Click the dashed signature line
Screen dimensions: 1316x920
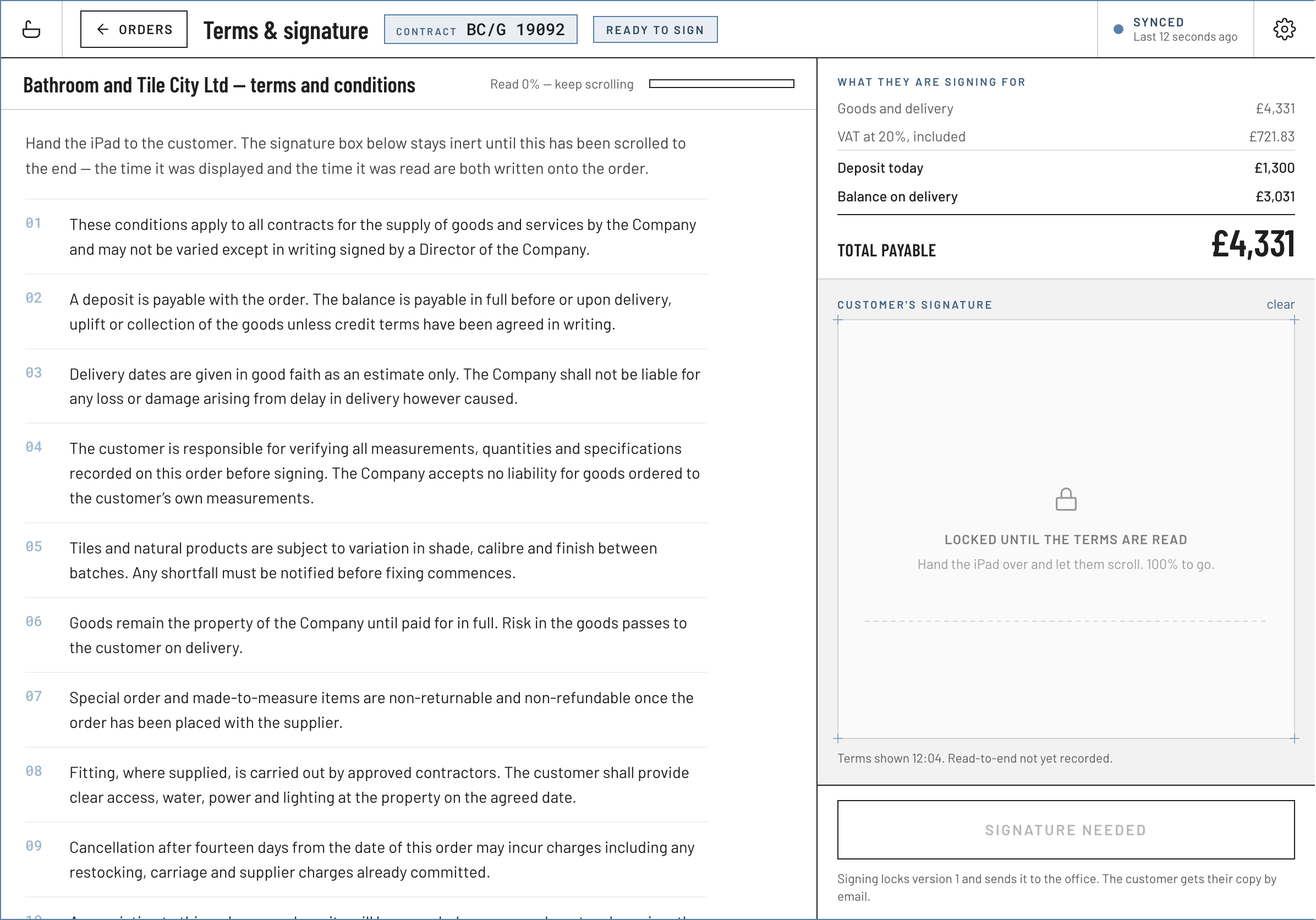click(x=1066, y=621)
